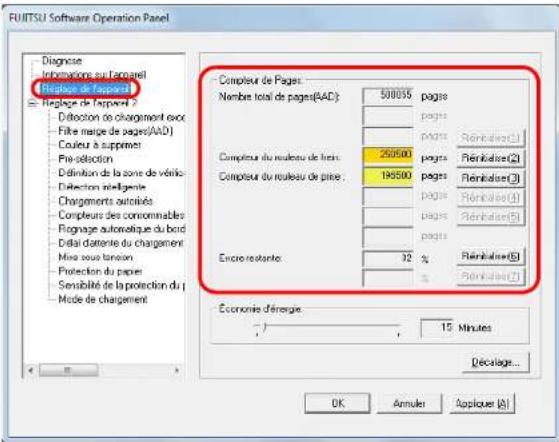Click yellow pick roller counter field
The height and width of the screenshot is (442, 559).
point(388,176)
